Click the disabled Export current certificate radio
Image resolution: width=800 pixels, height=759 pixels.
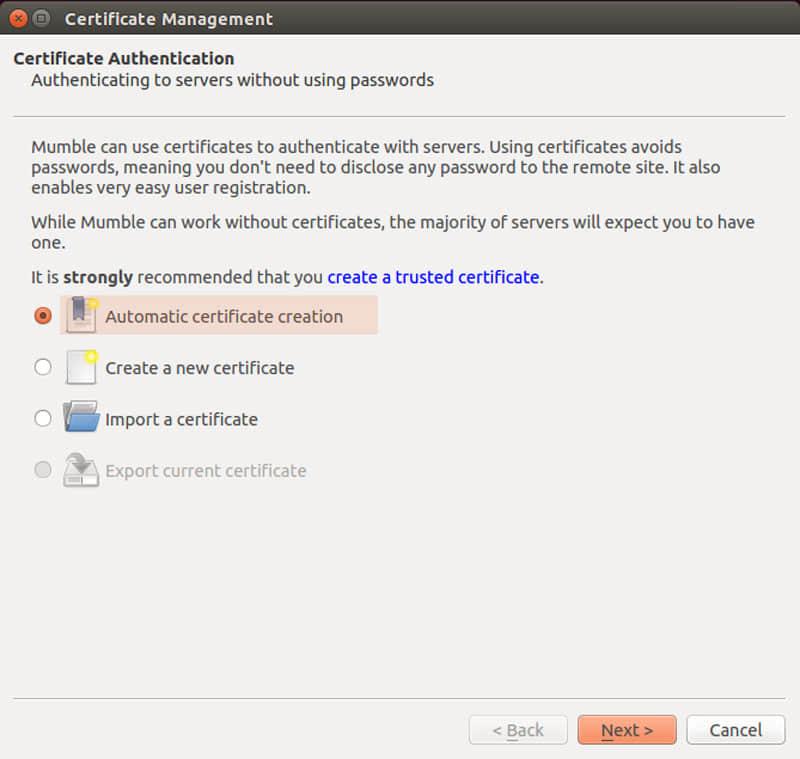point(42,470)
